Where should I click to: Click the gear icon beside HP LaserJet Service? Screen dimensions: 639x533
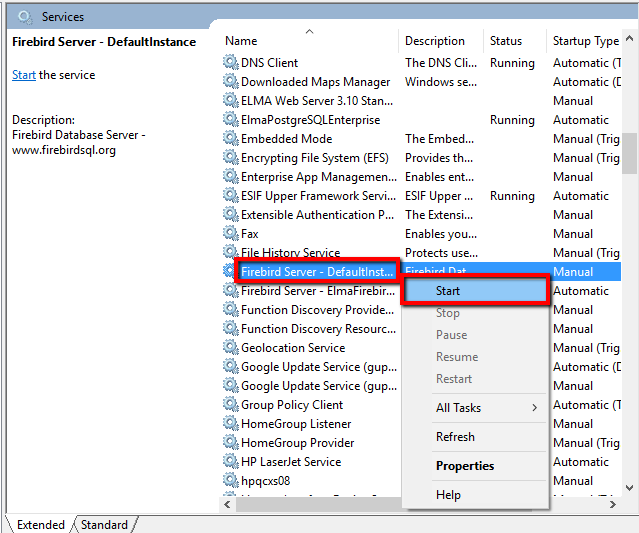(x=231, y=462)
